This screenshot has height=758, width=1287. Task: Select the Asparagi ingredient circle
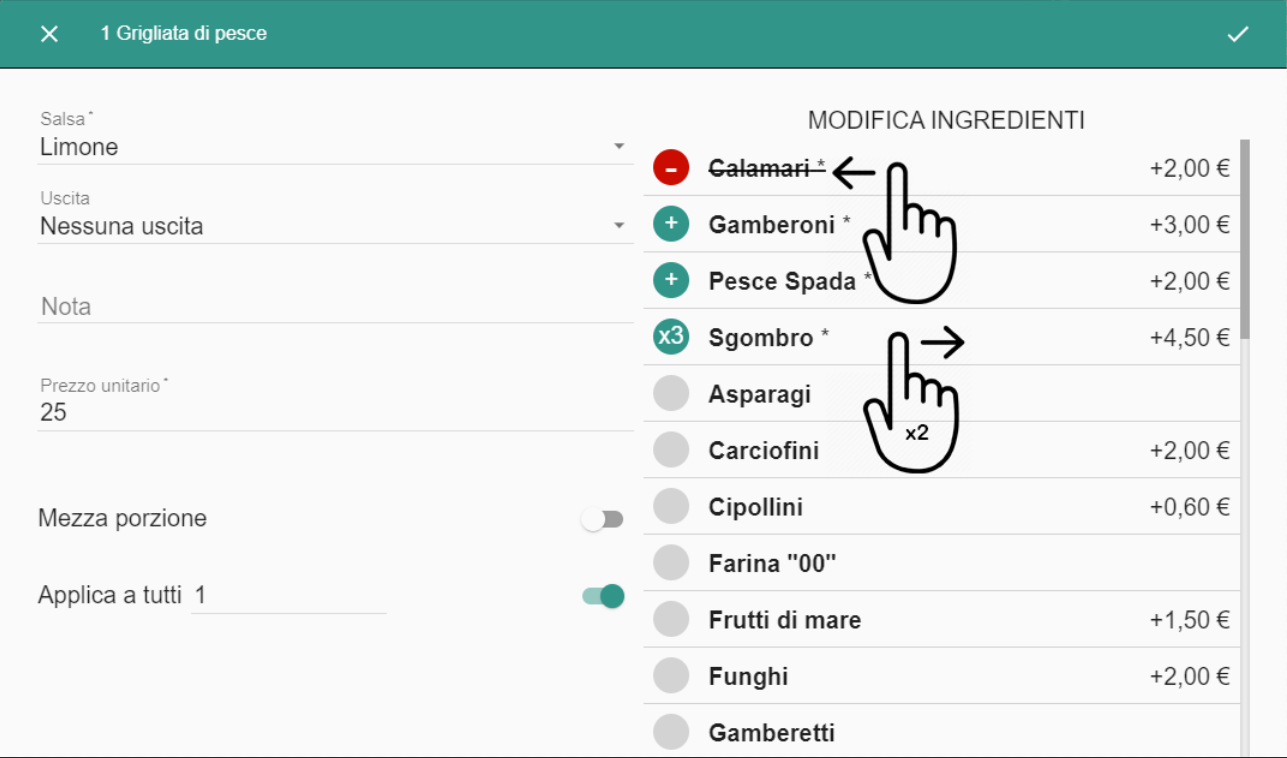click(671, 394)
